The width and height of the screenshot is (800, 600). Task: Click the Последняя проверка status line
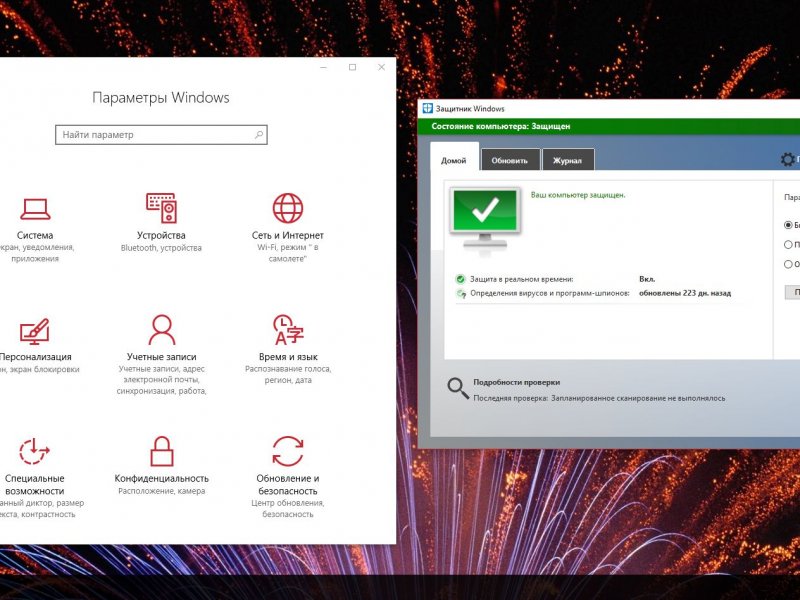pos(599,398)
